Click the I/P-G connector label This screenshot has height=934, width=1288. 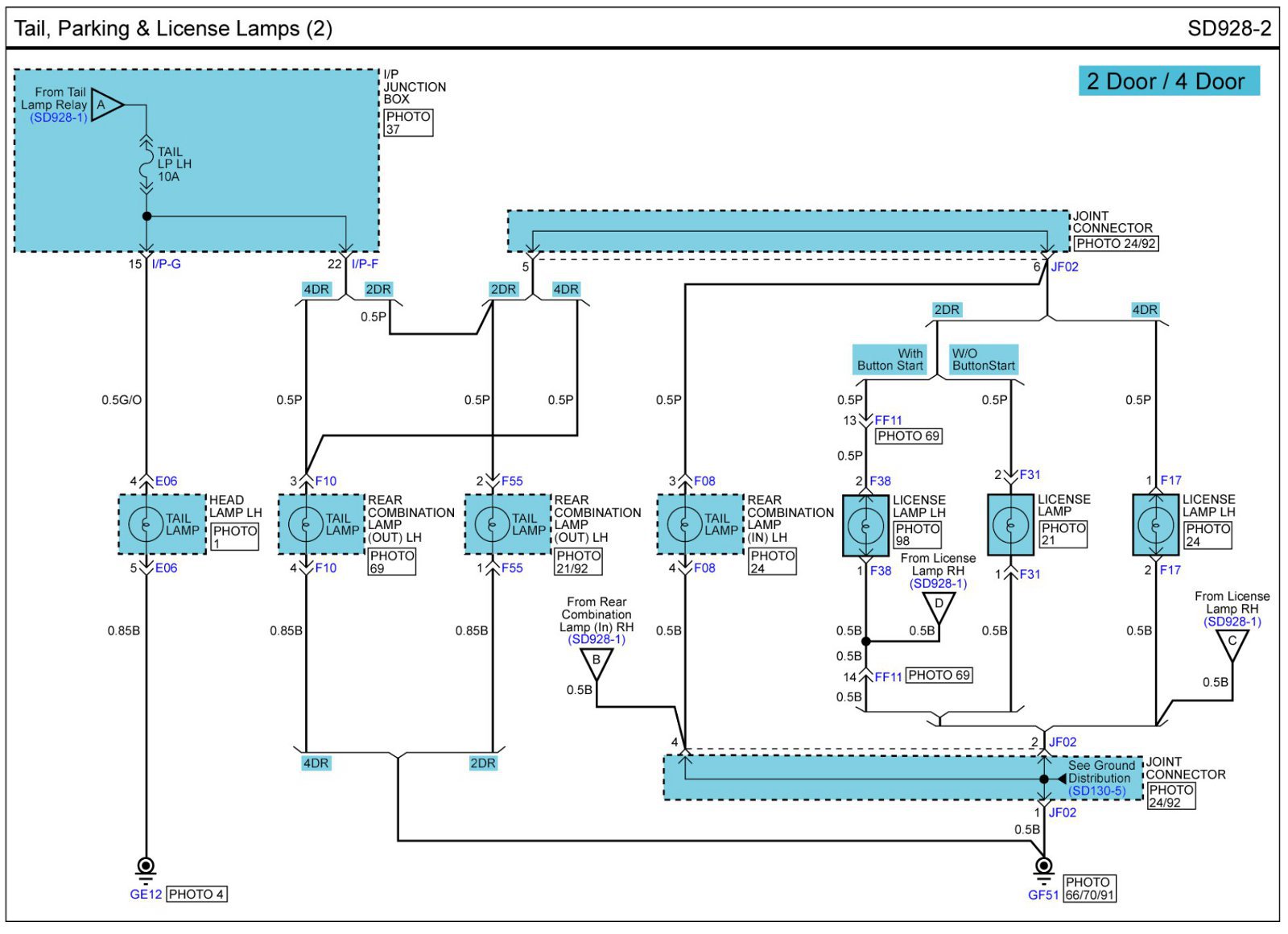coord(166,264)
